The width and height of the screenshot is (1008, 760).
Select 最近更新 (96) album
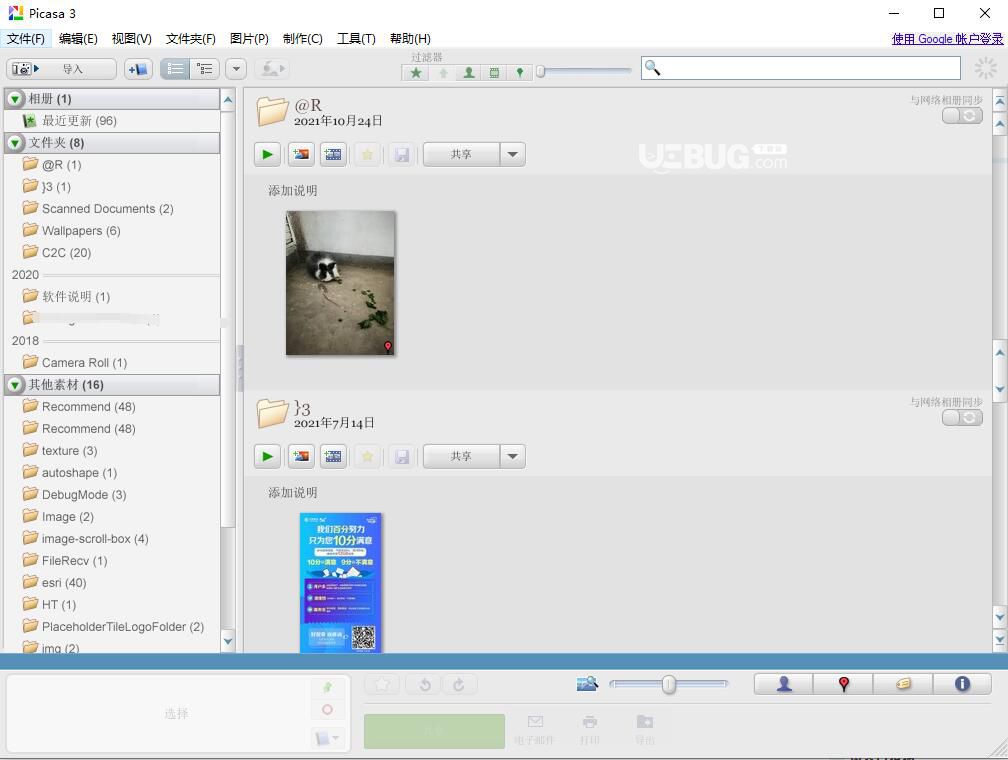[78, 121]
